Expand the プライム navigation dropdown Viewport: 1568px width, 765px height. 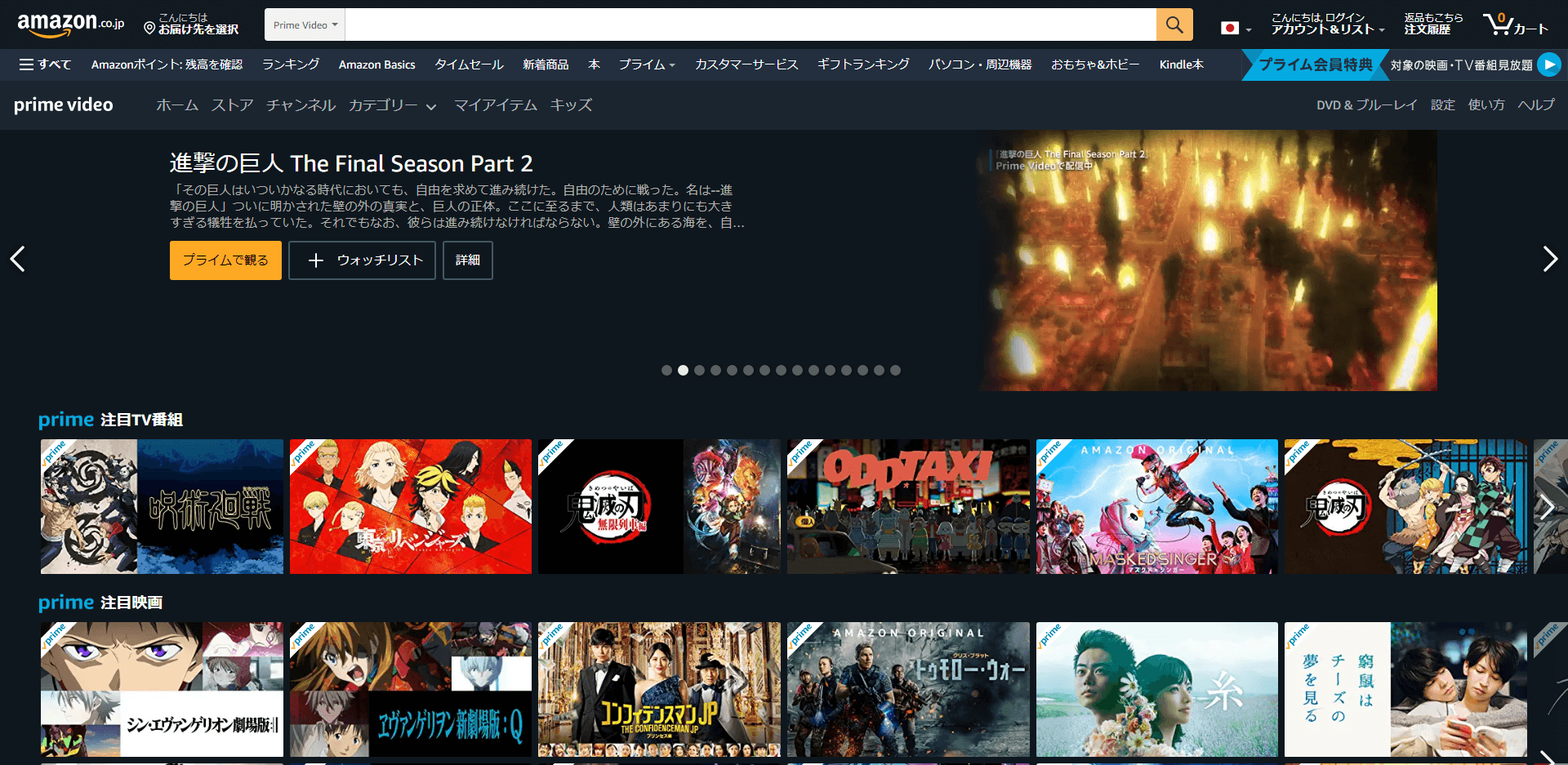pyautogui.click(x=647, y=64)
